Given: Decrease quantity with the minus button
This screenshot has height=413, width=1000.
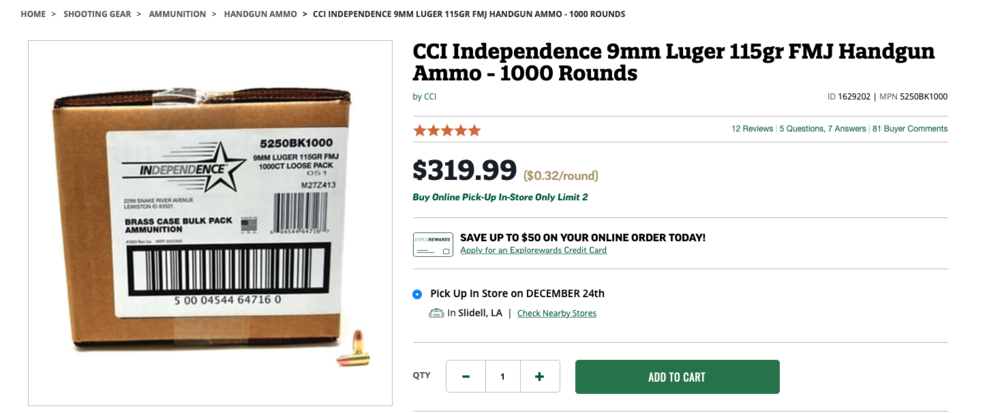Looking at the screenshot, I should coord(466,376).
